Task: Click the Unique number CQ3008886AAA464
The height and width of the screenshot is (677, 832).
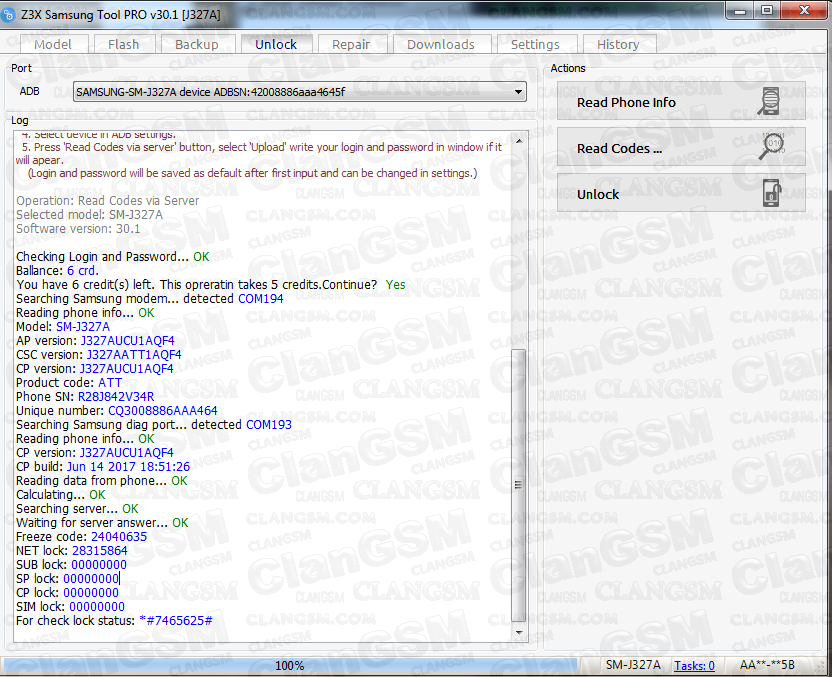Action: pos(163,411)
